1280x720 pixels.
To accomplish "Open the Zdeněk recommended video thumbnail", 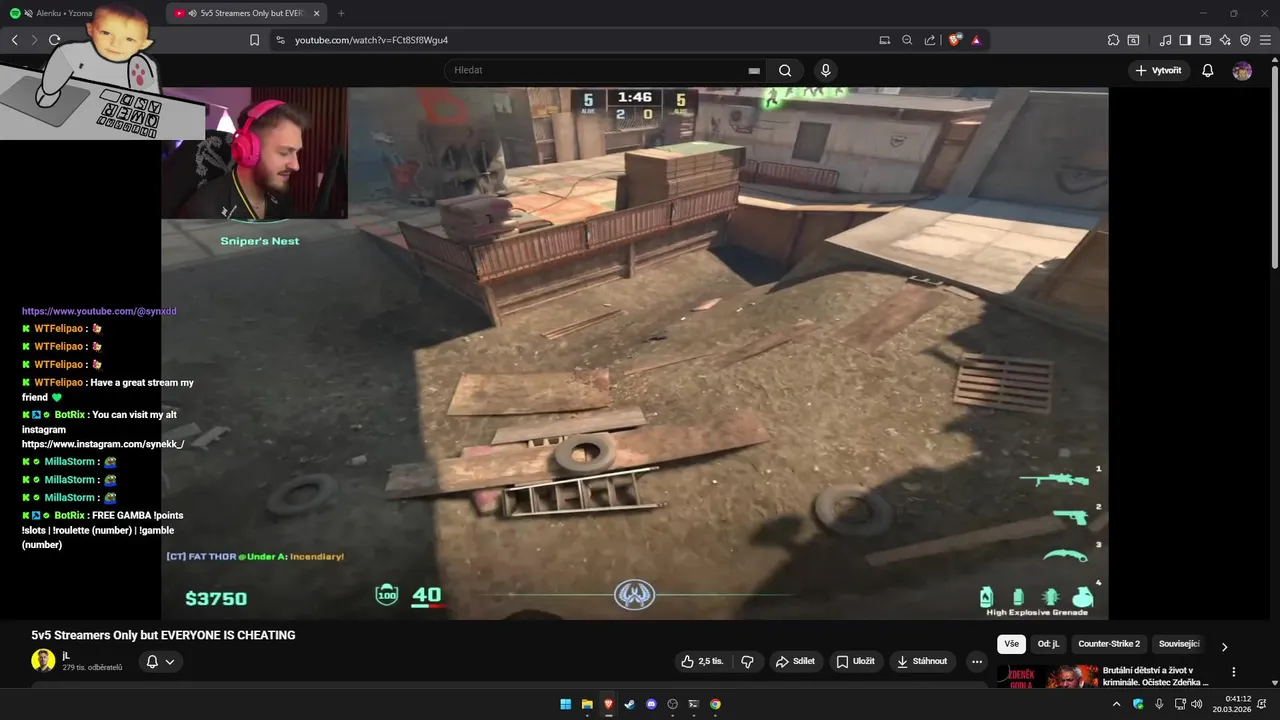I will [x=1047, y=676].
